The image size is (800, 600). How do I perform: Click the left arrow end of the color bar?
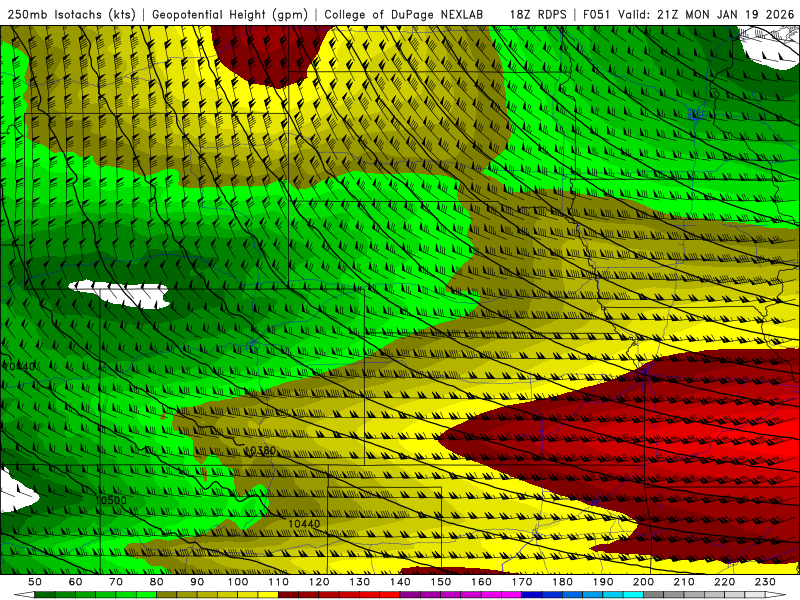(24, 595)
